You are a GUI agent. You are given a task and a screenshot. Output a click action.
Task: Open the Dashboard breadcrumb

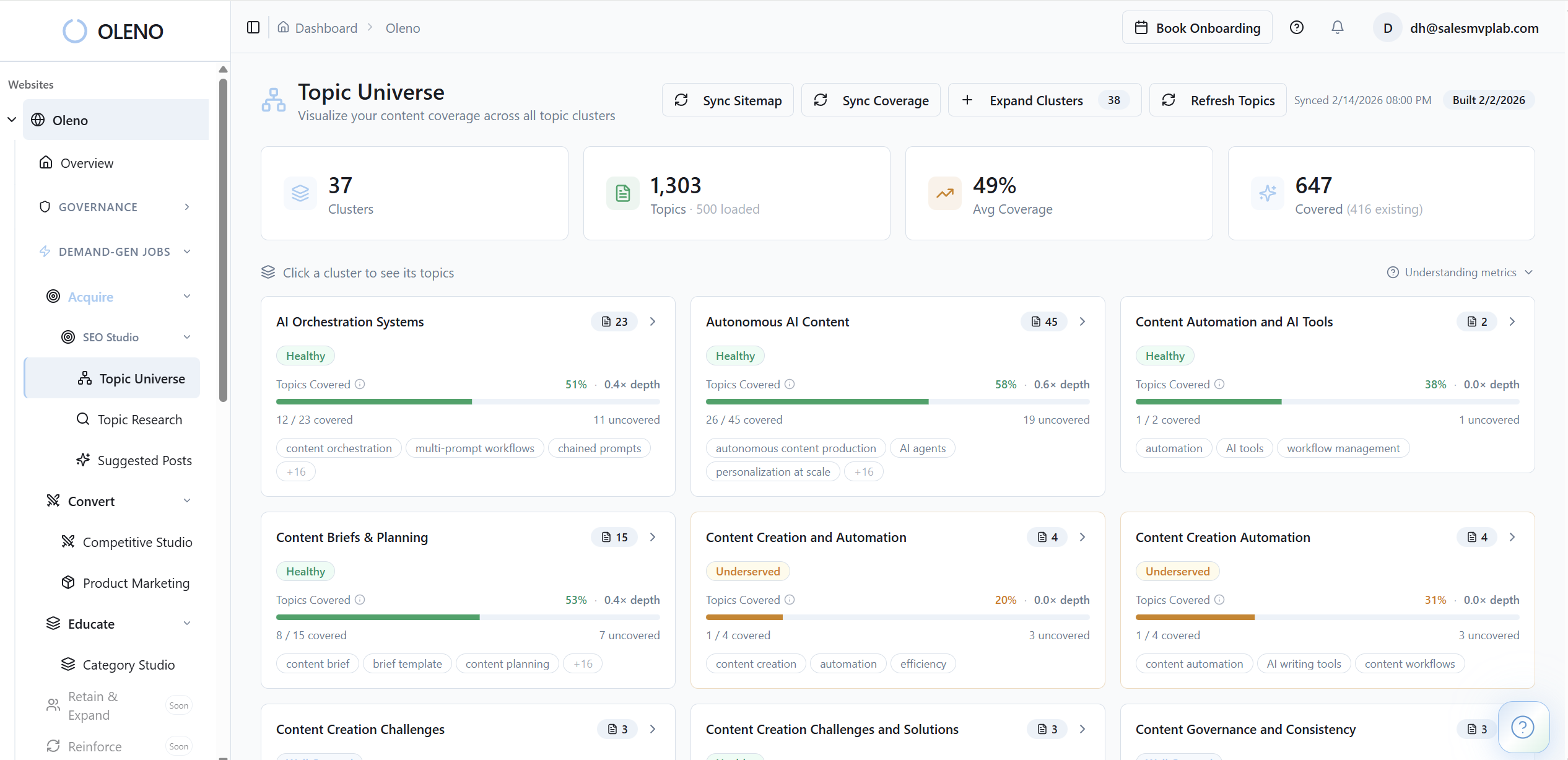[326, 27]
